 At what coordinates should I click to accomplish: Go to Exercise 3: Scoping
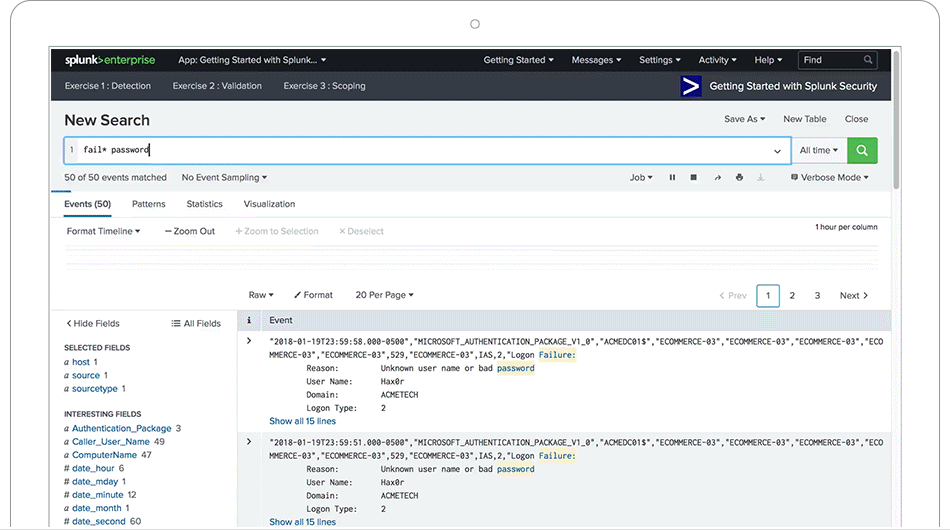325,86
